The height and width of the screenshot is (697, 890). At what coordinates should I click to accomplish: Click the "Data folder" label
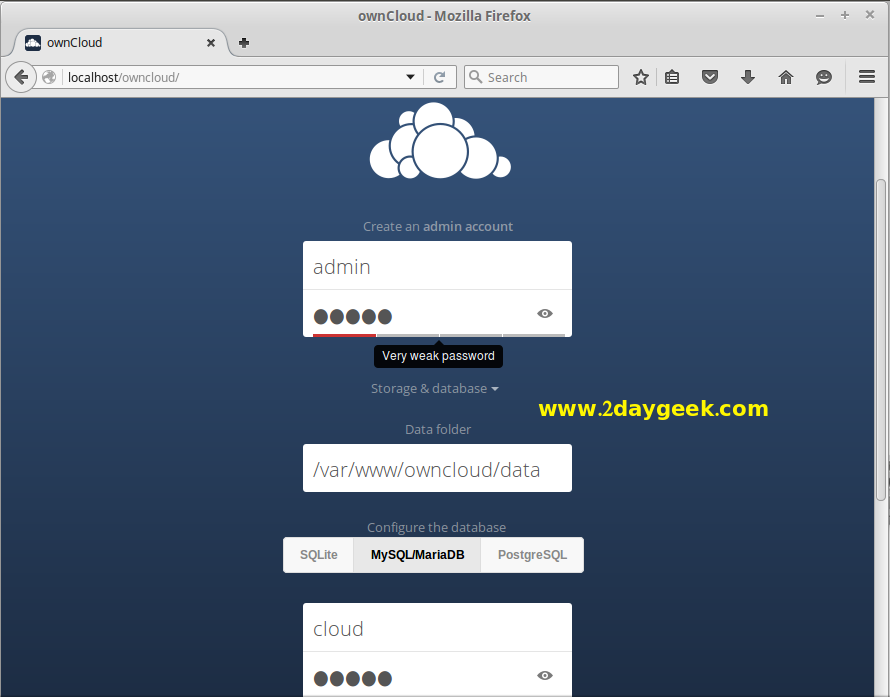[438, 430]
